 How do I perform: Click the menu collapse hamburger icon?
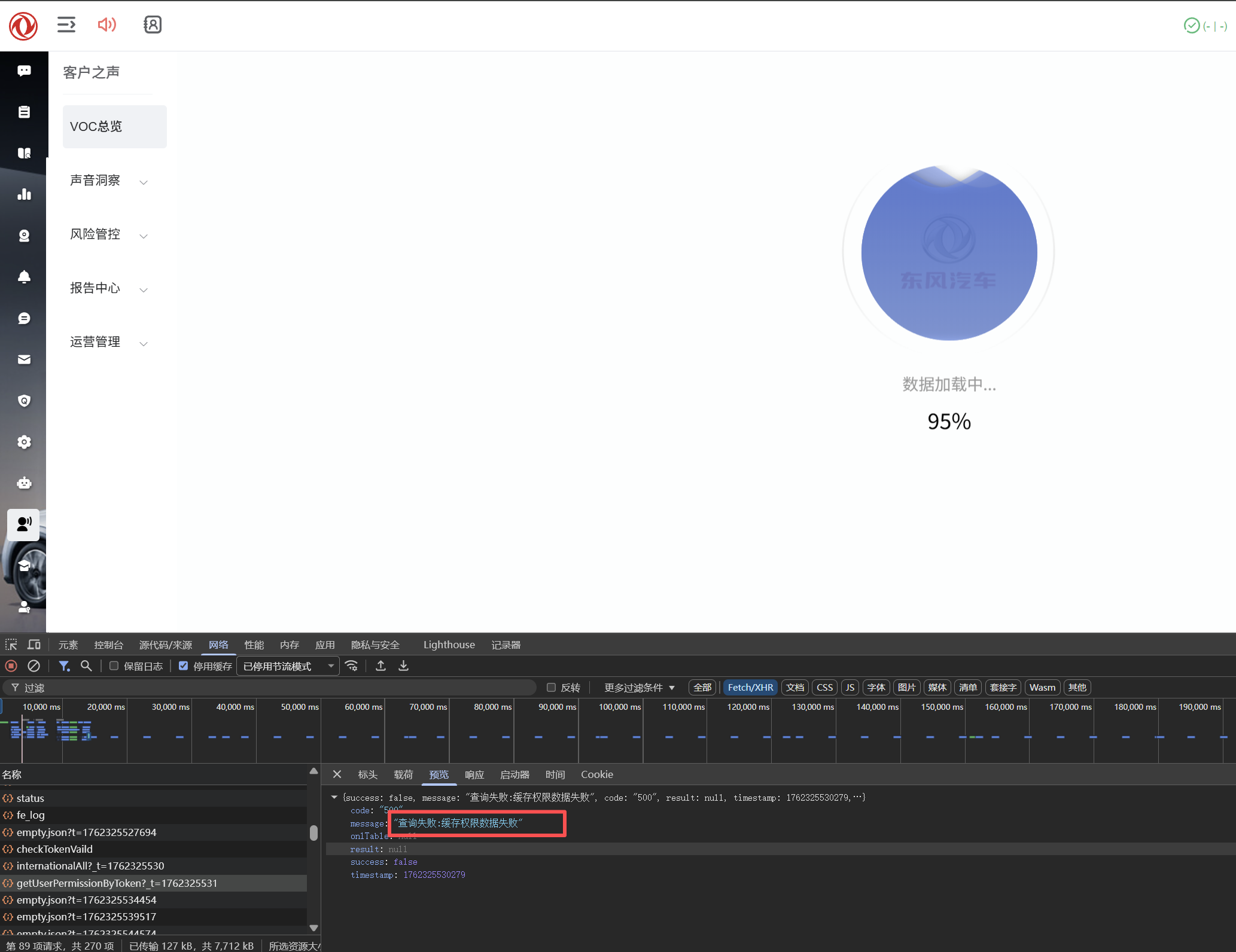[66, 25]
